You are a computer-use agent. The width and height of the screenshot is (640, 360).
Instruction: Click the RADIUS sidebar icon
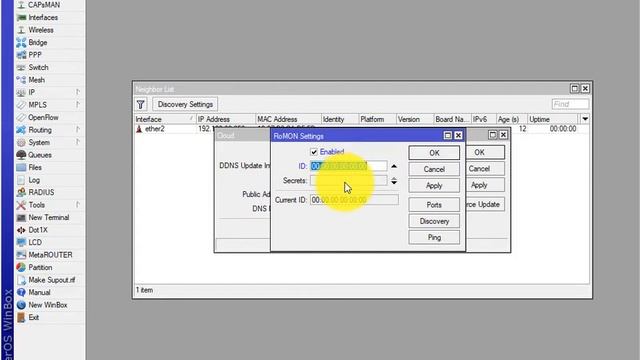pyautogui.click(x=21, y=192)
